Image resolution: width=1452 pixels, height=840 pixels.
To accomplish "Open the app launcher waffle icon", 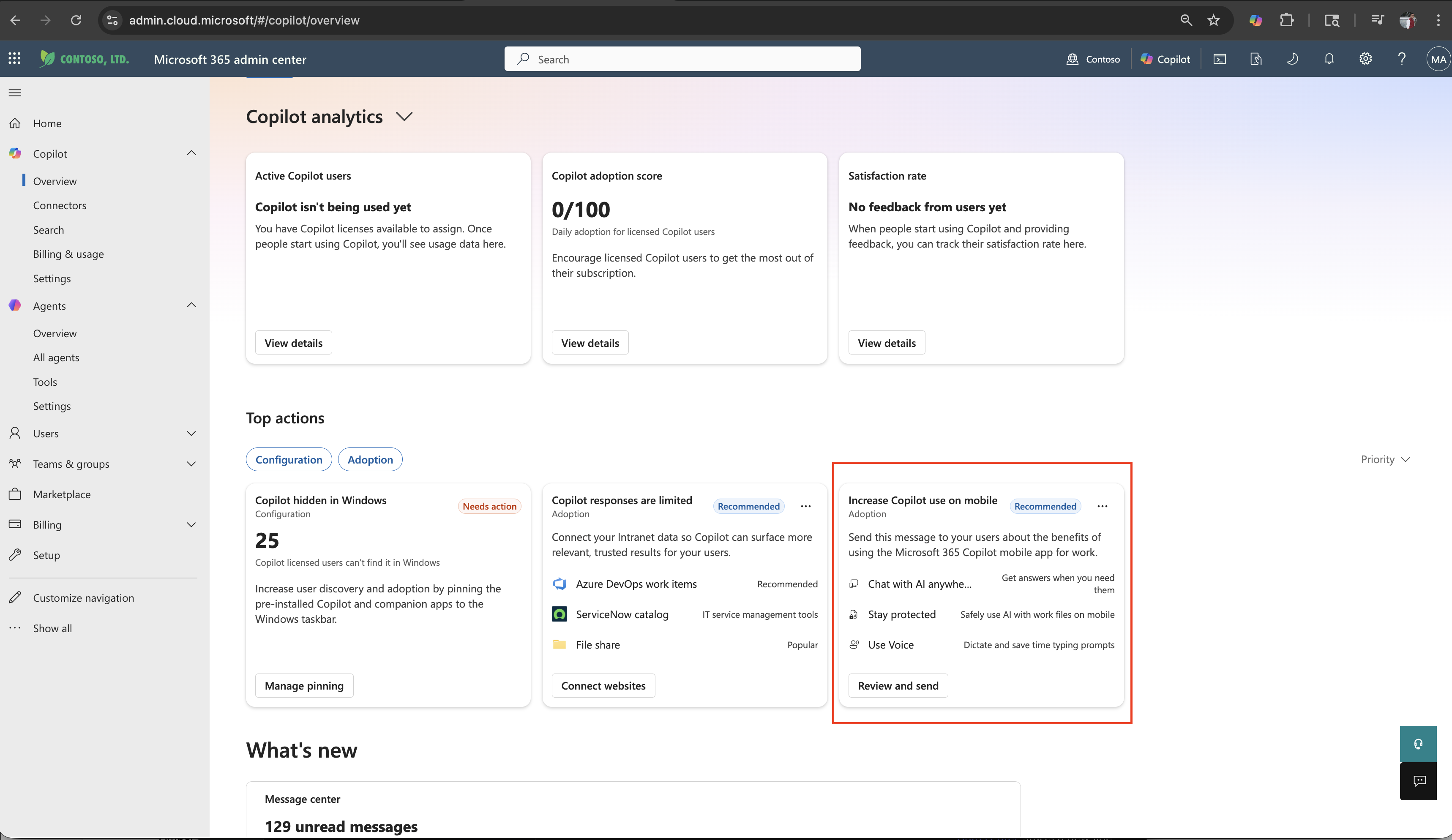I will [x=14, y=58].
